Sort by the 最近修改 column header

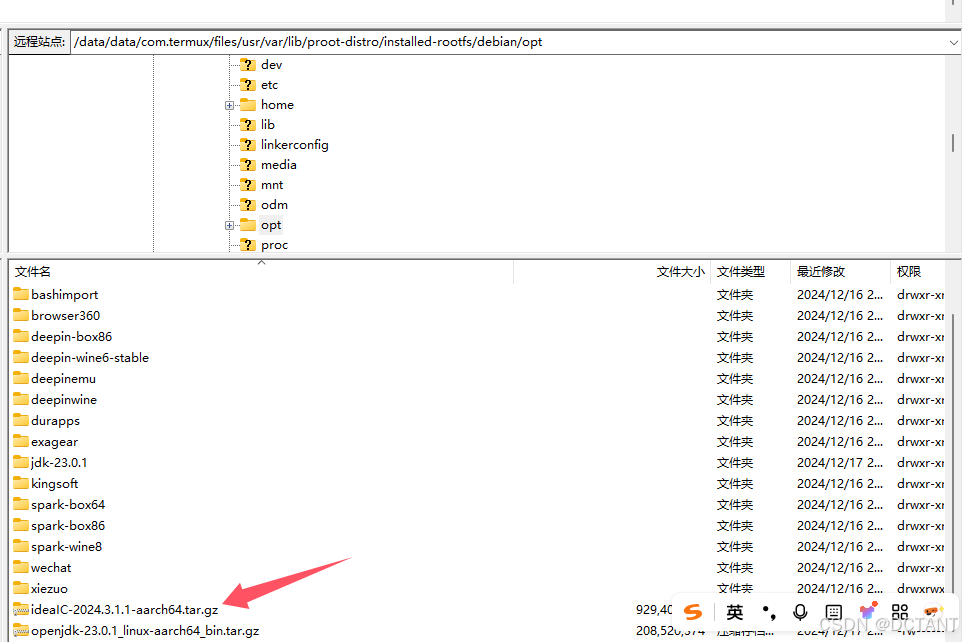coord(840,272)
